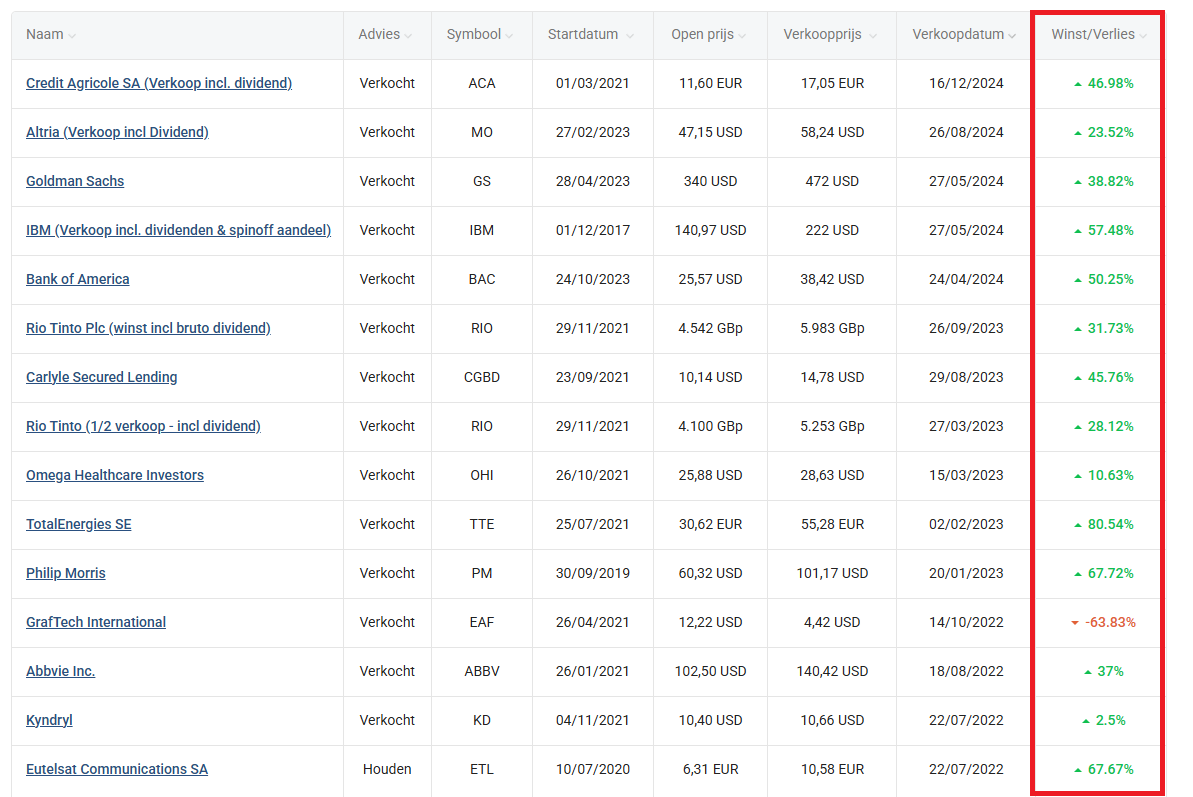Select the EAF symbol cell
Screen dimensions: 1193x797
click(482, 622)
